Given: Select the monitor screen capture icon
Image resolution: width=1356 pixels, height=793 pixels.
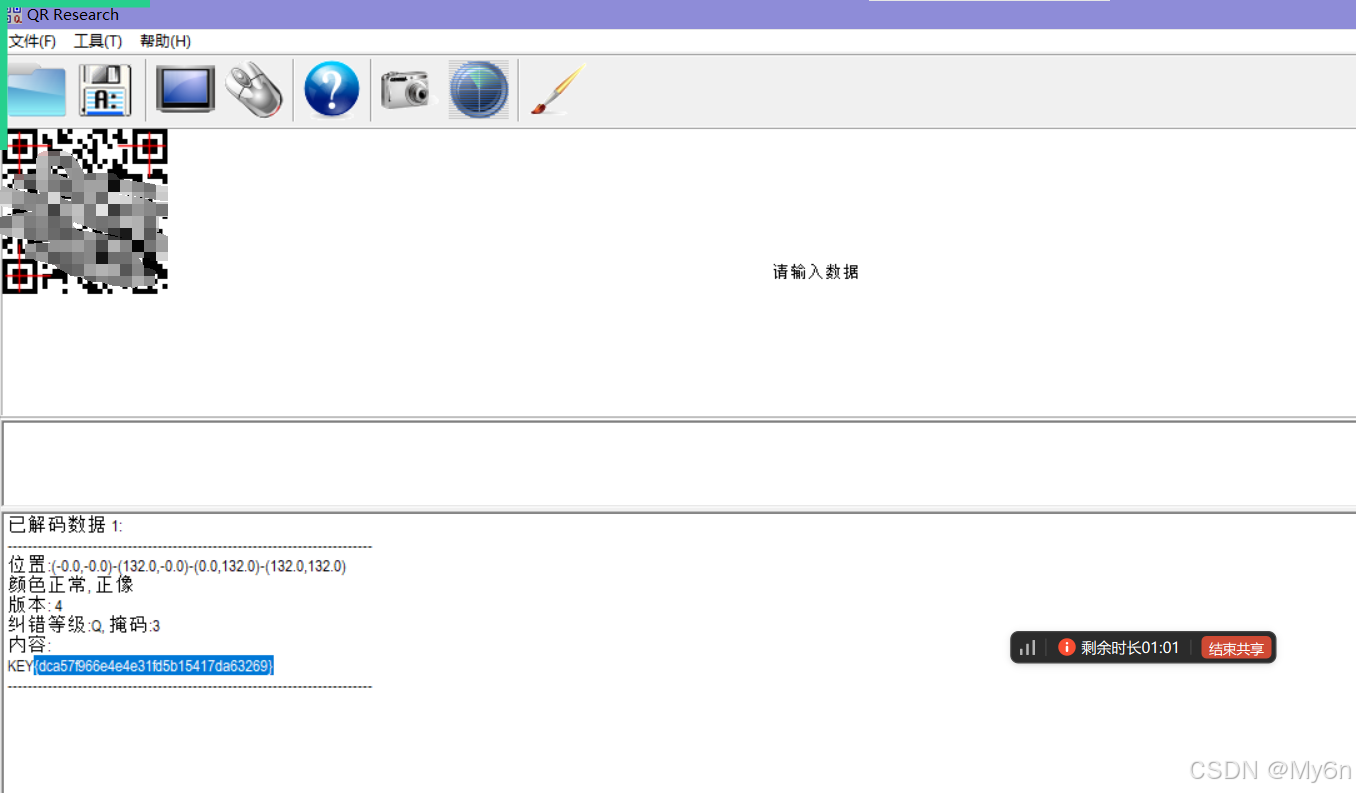Looking at the screenshot, I should coord(185,89).
